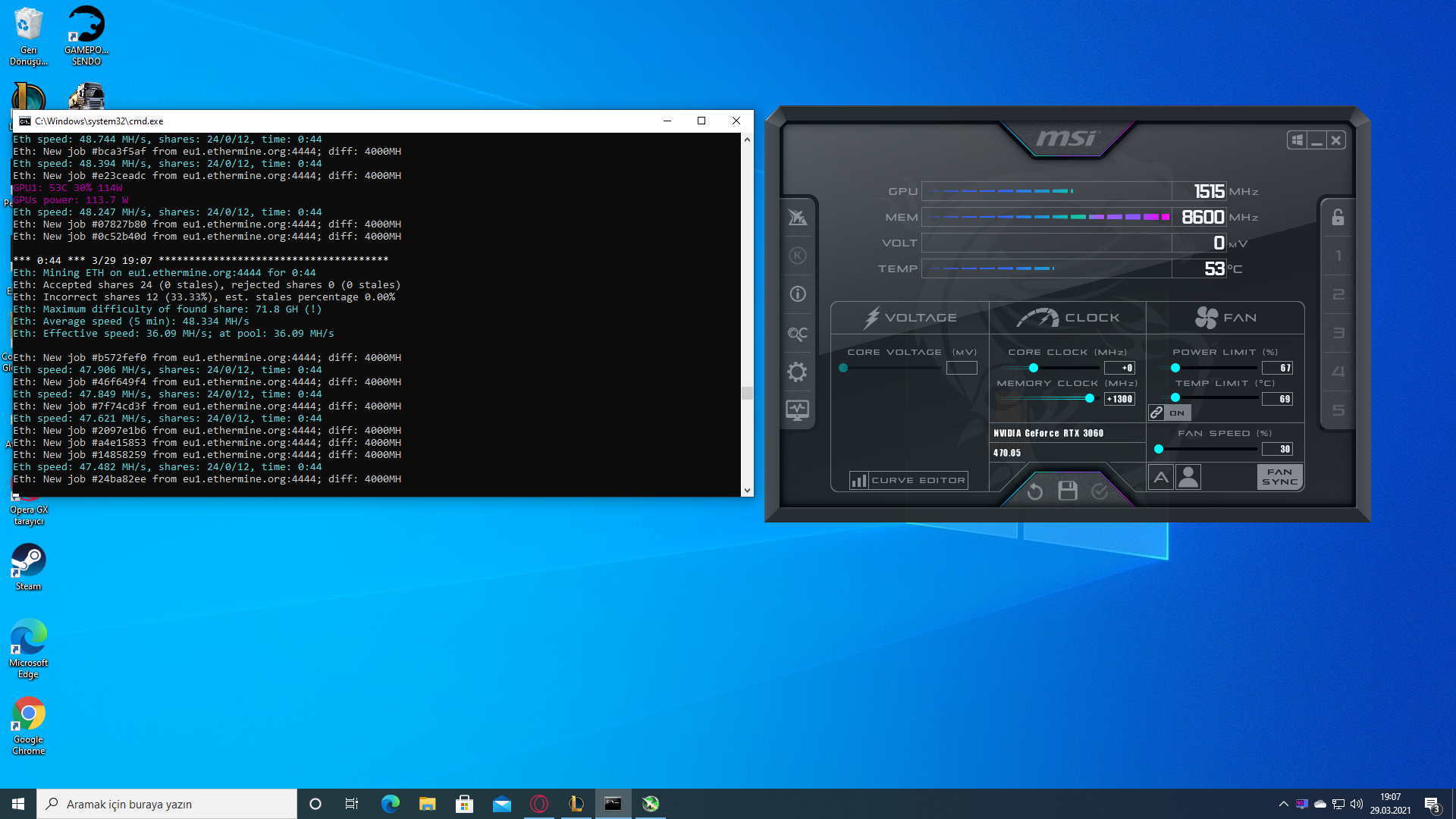Click the MSI dragon logo icon in sidebar
Viewport: 1456px width, 819px height.
coord(797,218)
